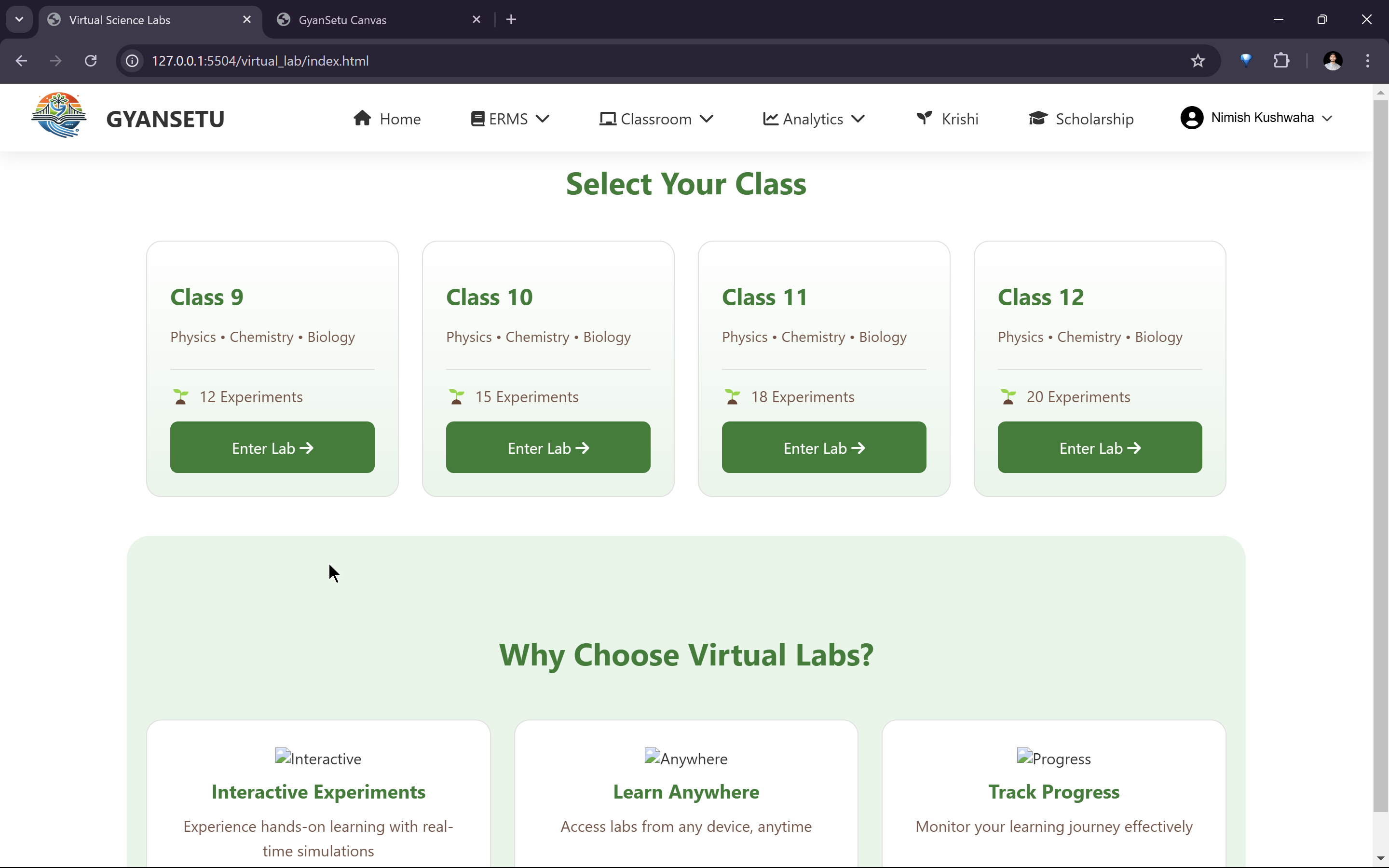Expand the Classroom dropdown menu

[x=656, y=119]
